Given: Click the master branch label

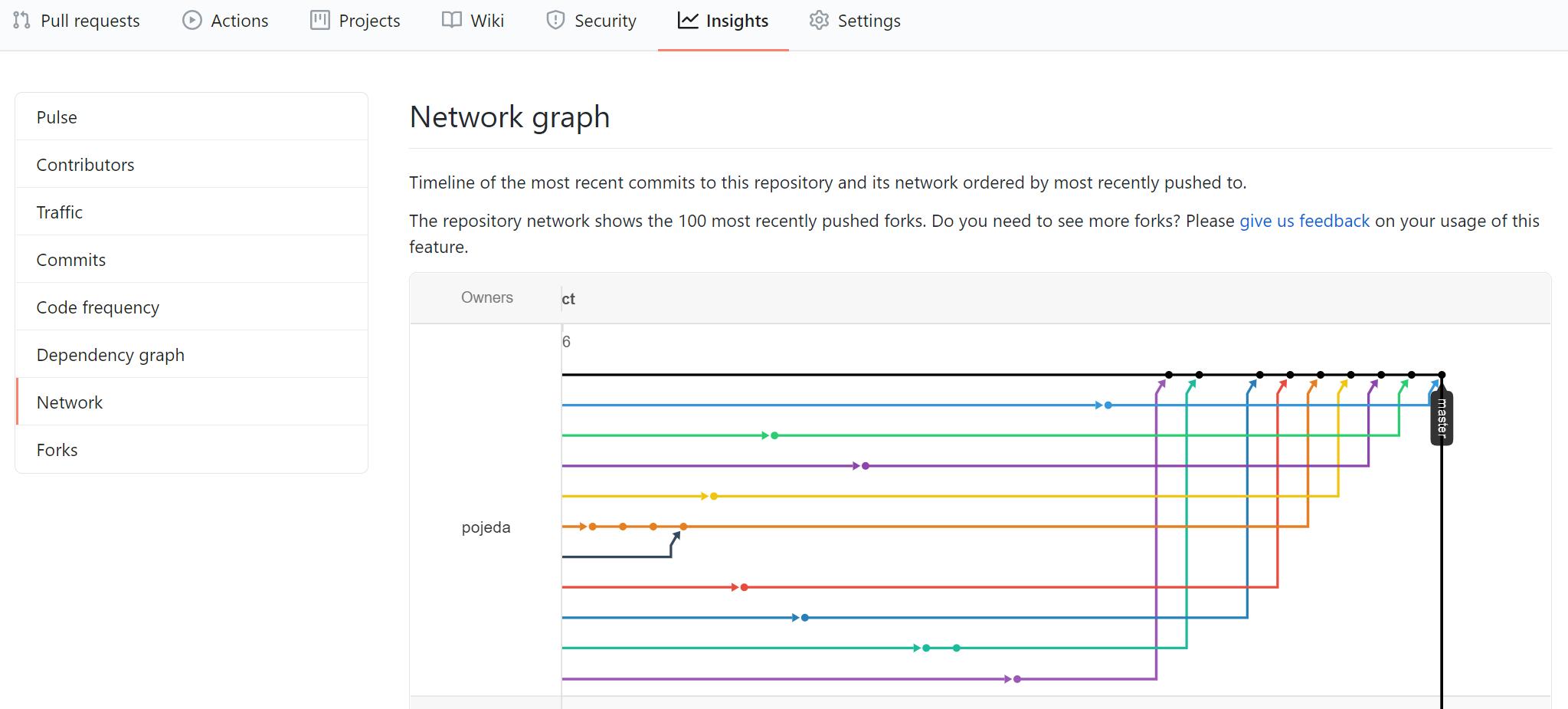Looking at the screenshot, I should point(1442,418).
